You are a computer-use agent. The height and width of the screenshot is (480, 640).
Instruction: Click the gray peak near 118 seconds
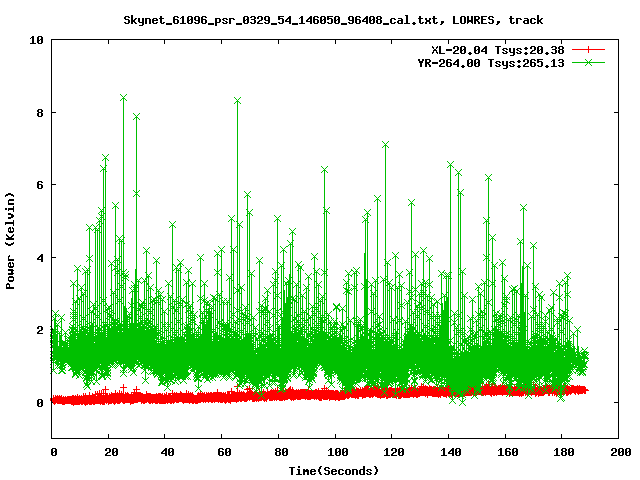tap(385, 145)
